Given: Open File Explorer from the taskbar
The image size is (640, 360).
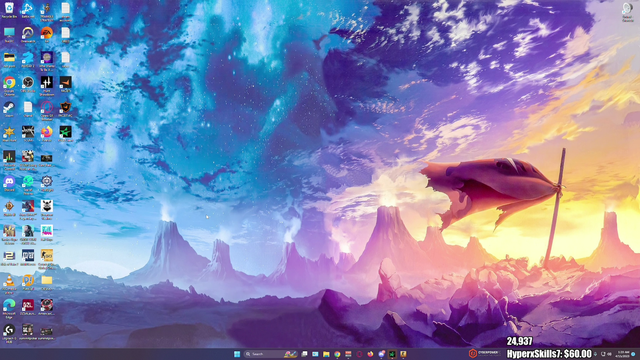Looking at the screenshot, I should [326, 354].
